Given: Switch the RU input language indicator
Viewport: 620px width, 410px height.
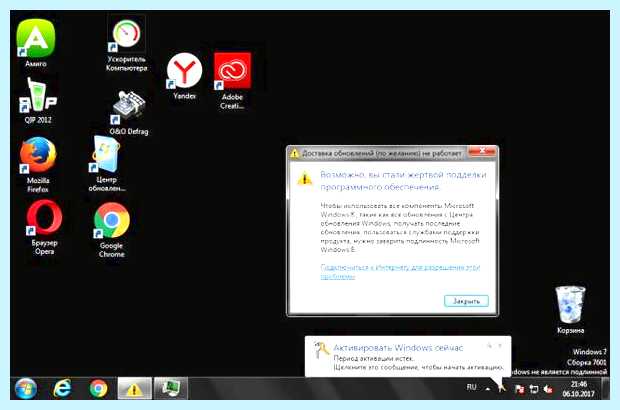Looking at the screenshot, I should (x=471, y=387).
